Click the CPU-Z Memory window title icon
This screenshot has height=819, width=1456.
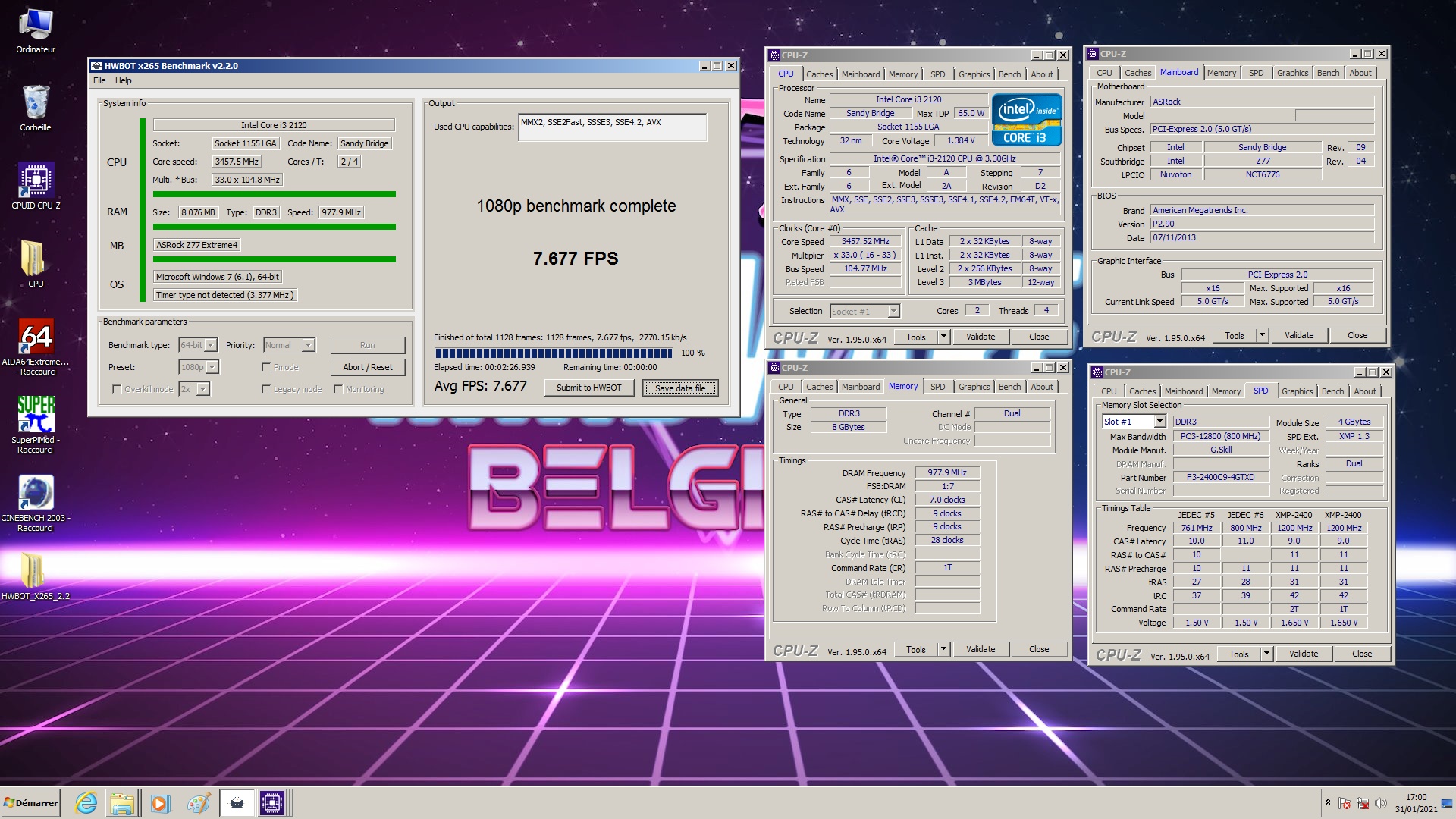(x=774, y=368)
